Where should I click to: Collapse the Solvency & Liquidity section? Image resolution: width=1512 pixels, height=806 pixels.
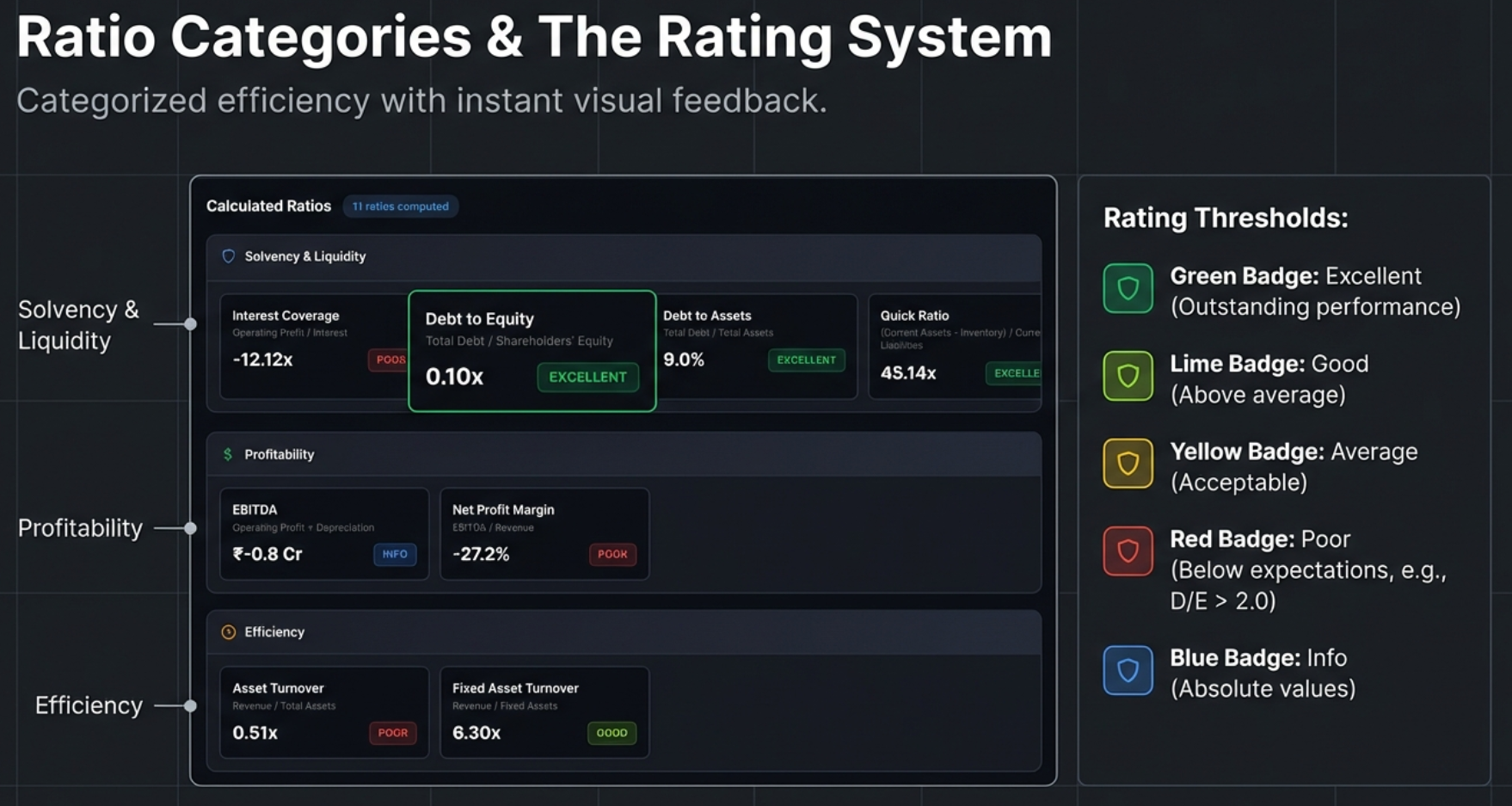[625, 256]
